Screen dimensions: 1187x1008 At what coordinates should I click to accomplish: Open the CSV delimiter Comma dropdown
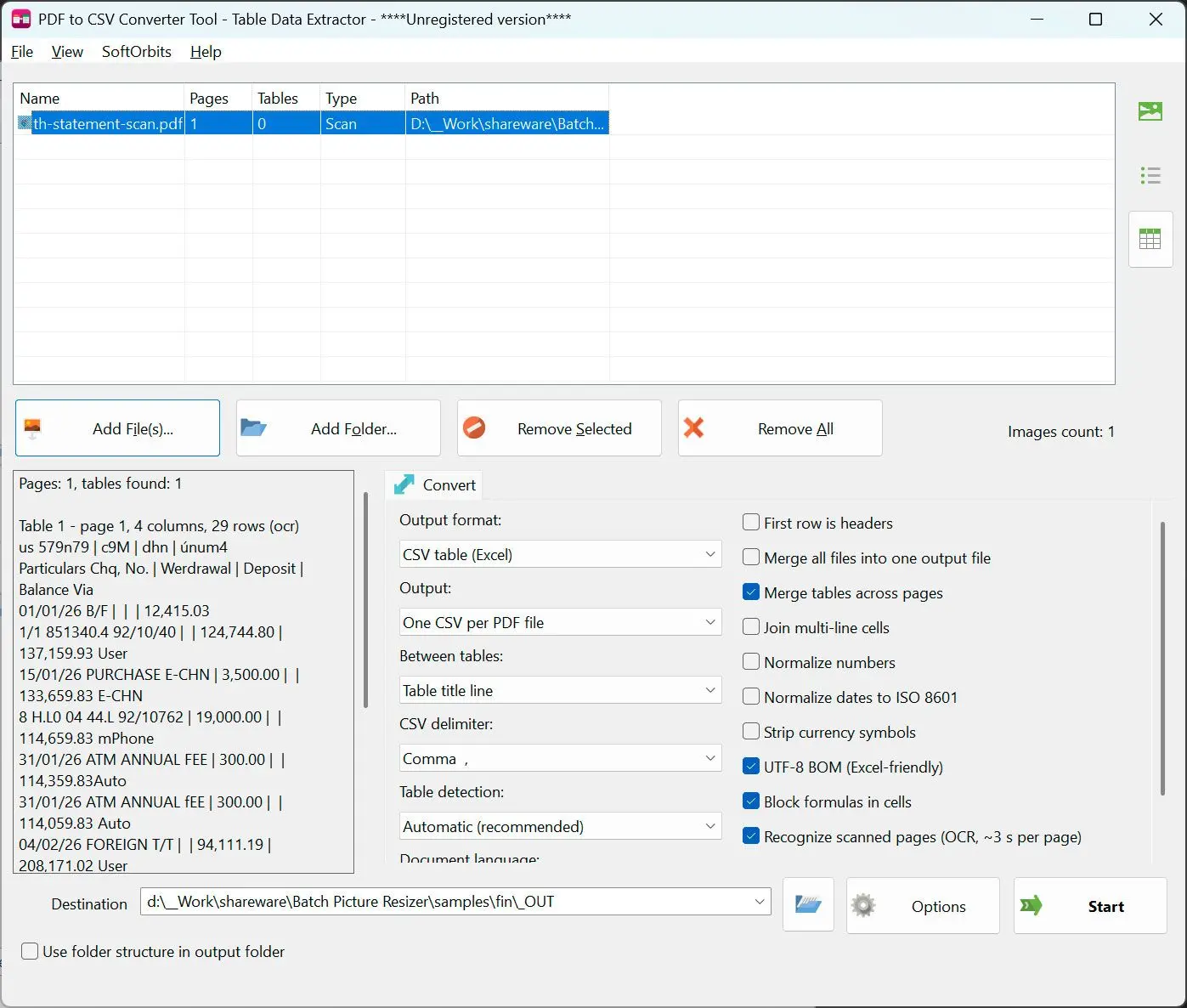[x=561, y=758]
